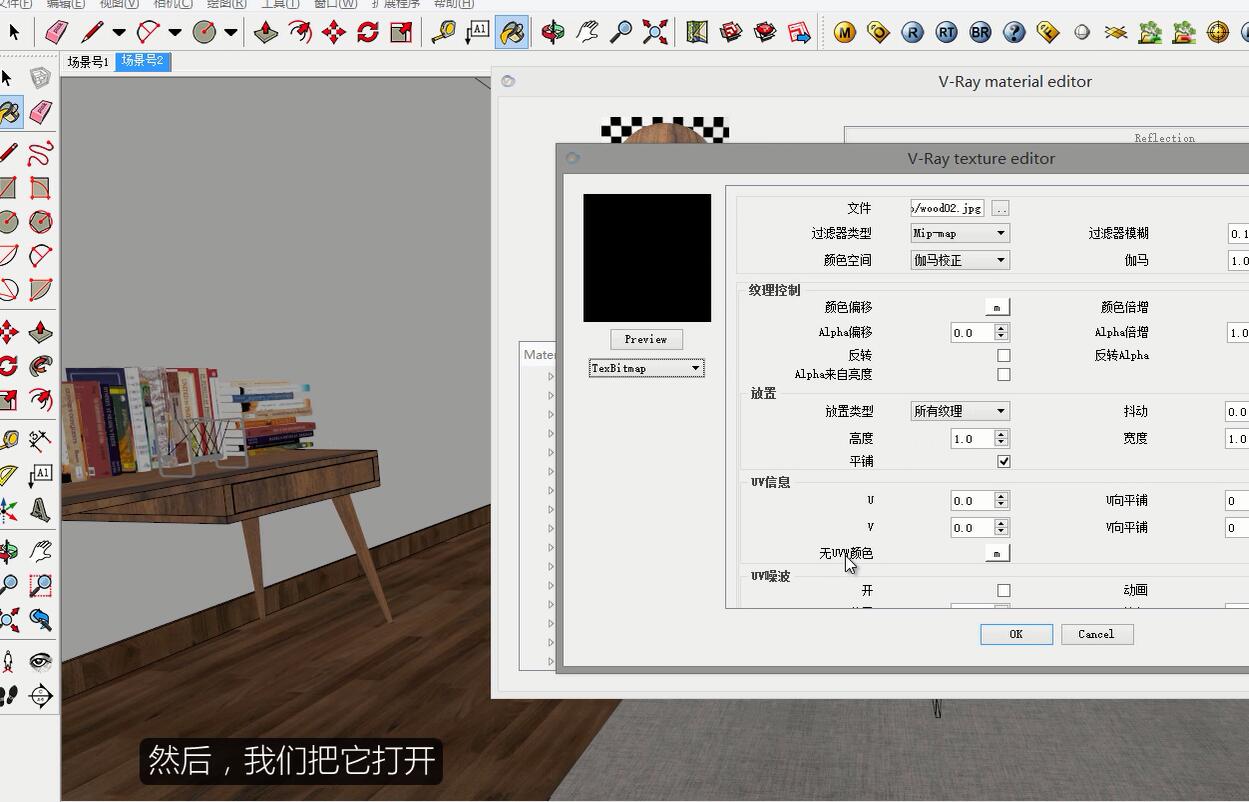Expand 放置类型 所有纹理 dropdown

tap(959, 411)
